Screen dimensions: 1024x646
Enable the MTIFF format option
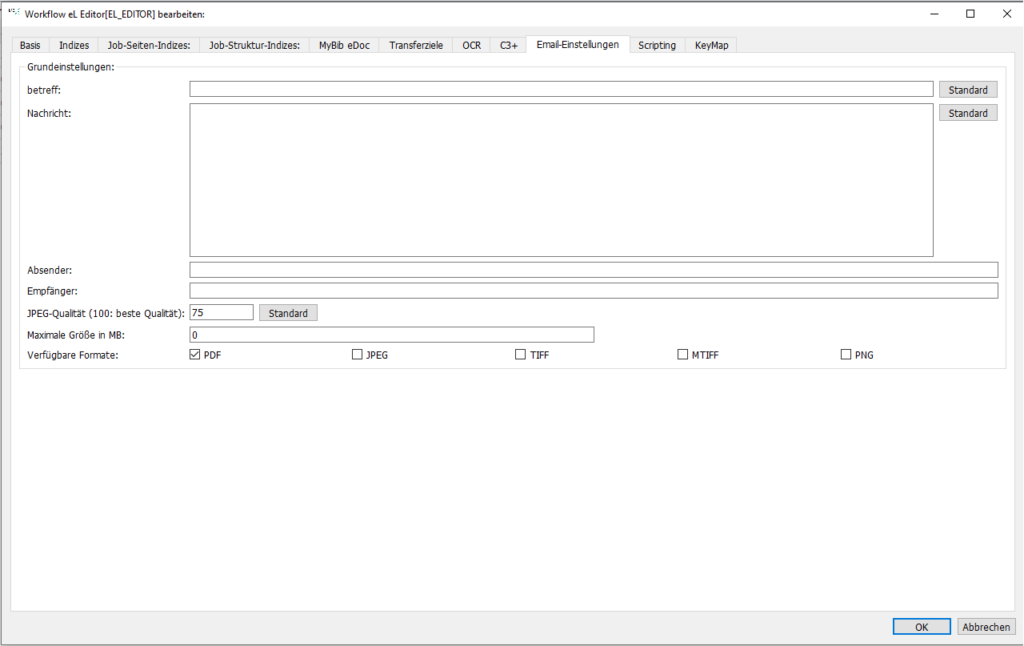tap(682, 355)
